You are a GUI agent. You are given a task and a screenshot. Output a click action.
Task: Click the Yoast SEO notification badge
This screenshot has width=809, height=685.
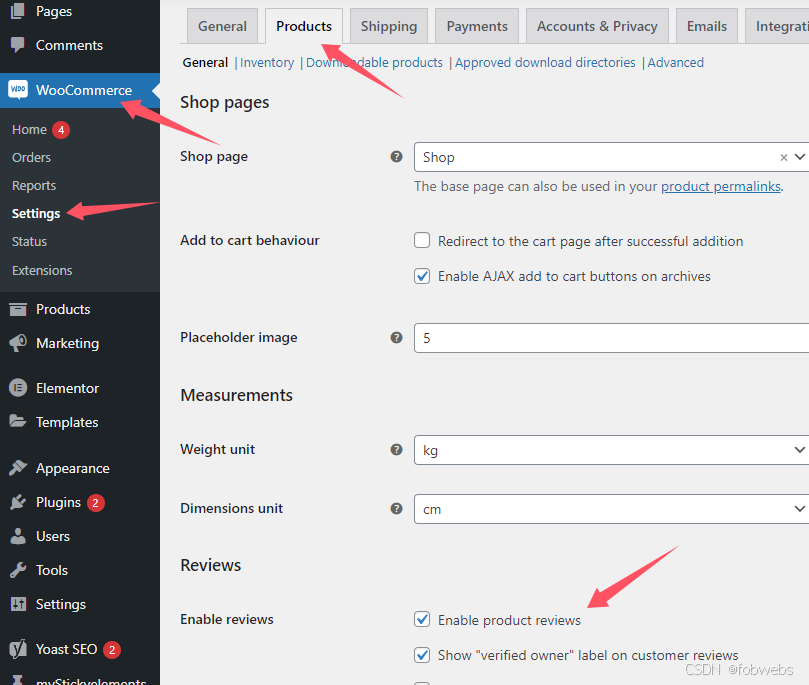pyautogui.click(x=112, y=649)
